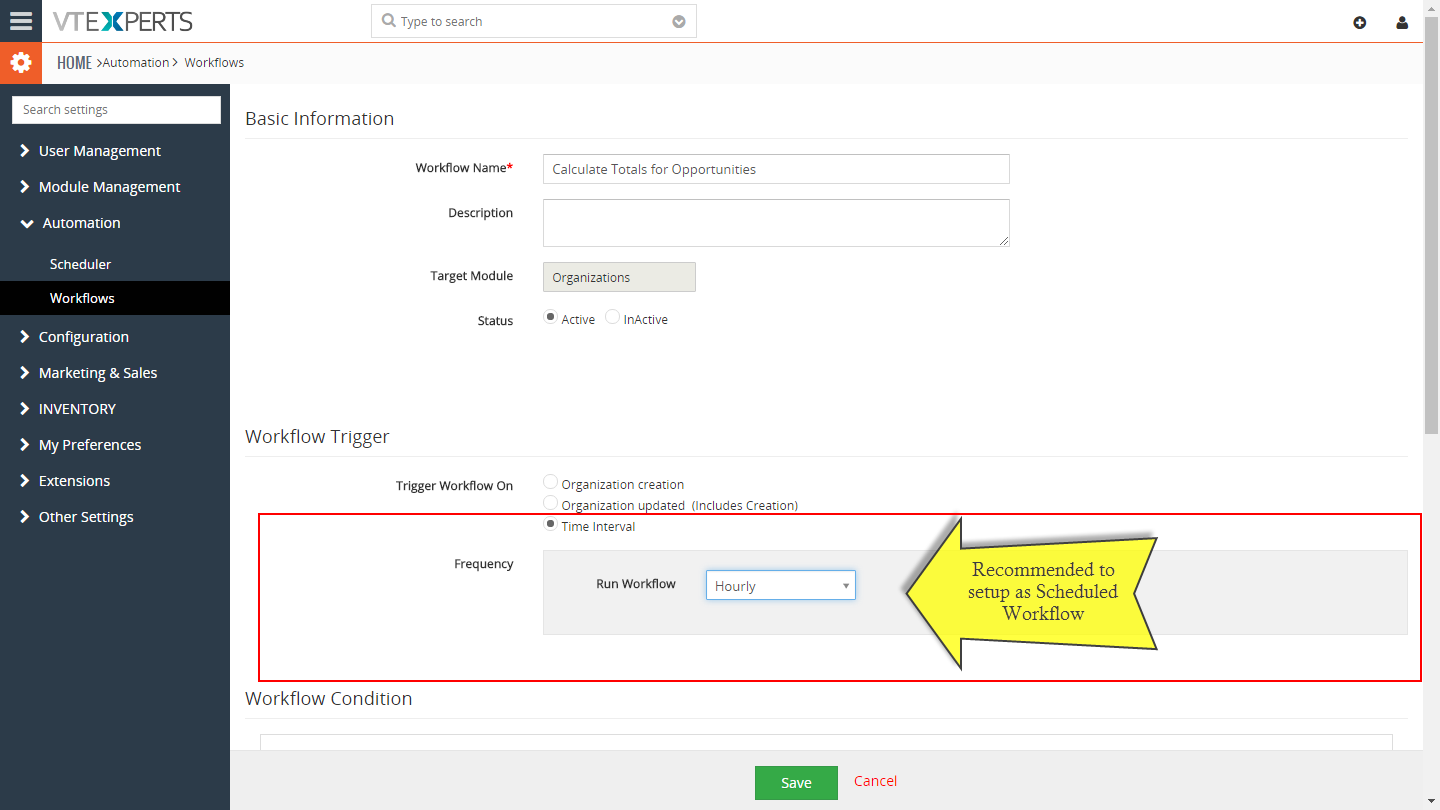Save the workflow
Viewport: 1440px width, 810px height.
coord(796,783)
